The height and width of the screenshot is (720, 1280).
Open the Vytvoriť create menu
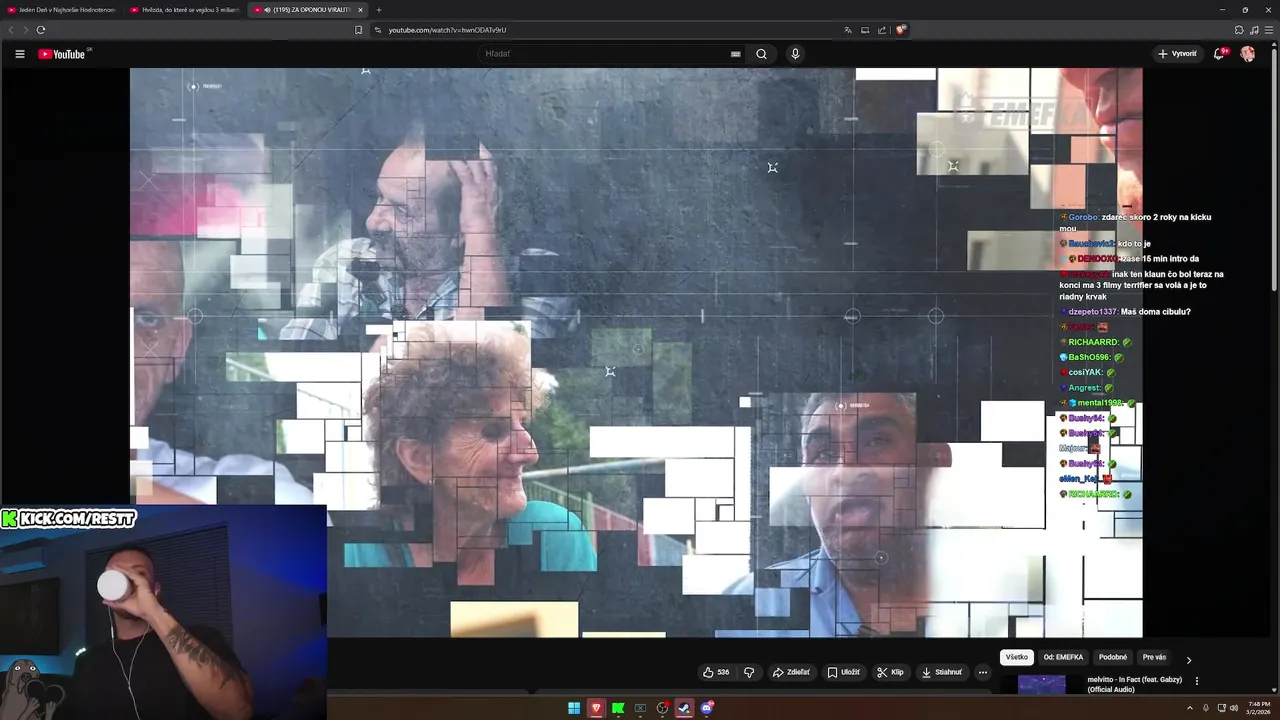pyautogui.click(x=1177, y=54)
